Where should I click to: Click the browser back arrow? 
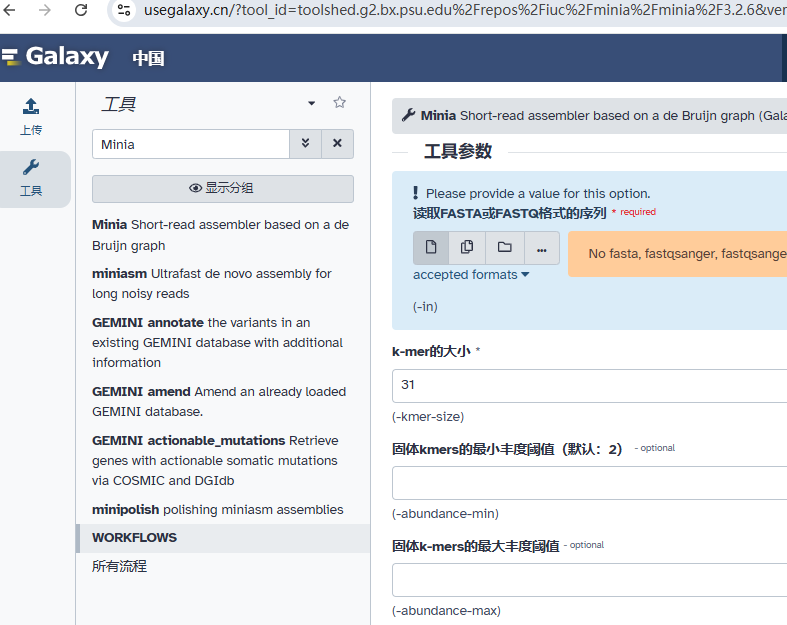click(x=9, y=10)
